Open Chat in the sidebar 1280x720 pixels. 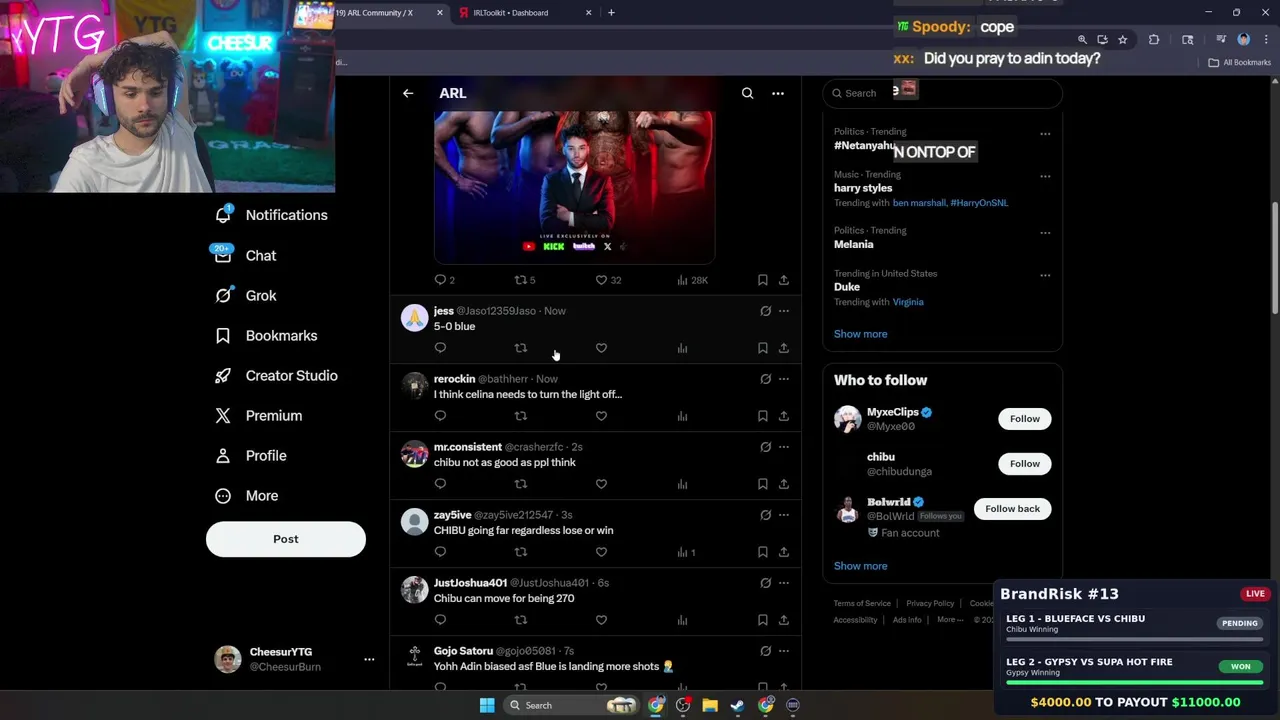[247, 255]
